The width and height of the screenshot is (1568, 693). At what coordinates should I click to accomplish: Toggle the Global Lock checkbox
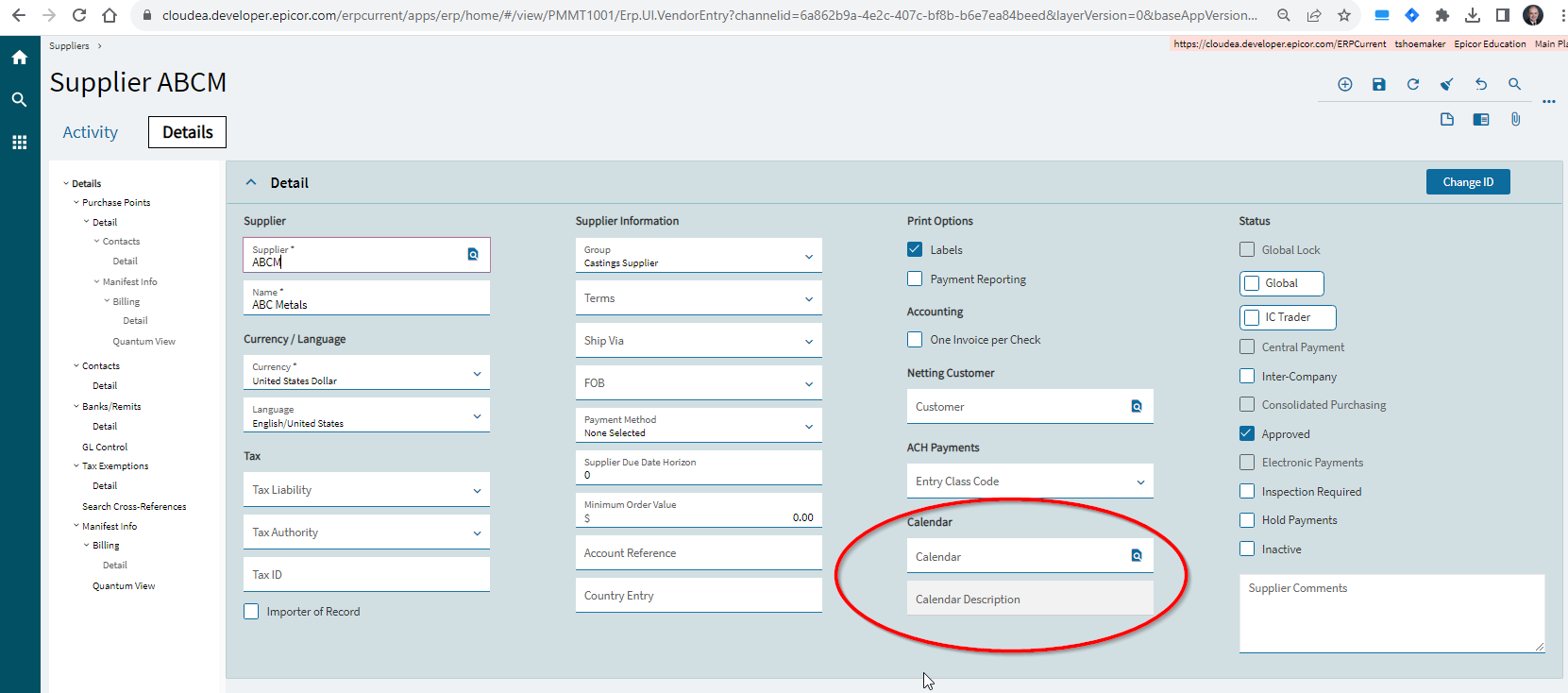click(1247, 249)
